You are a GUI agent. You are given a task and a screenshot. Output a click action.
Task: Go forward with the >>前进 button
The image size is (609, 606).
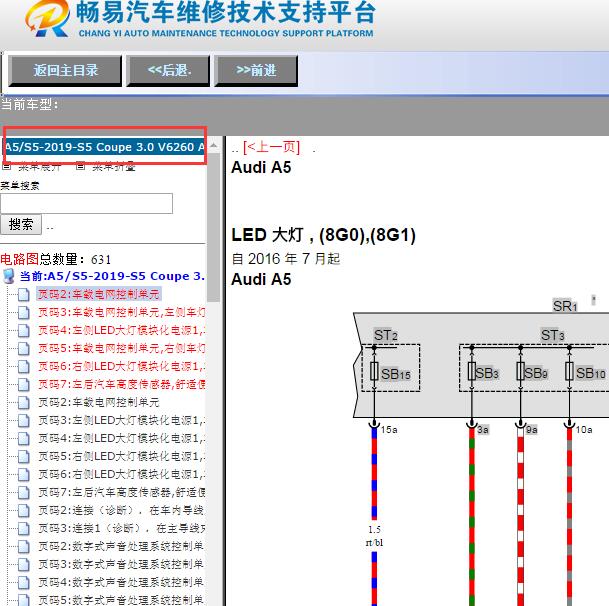click(x=256, y=71)
